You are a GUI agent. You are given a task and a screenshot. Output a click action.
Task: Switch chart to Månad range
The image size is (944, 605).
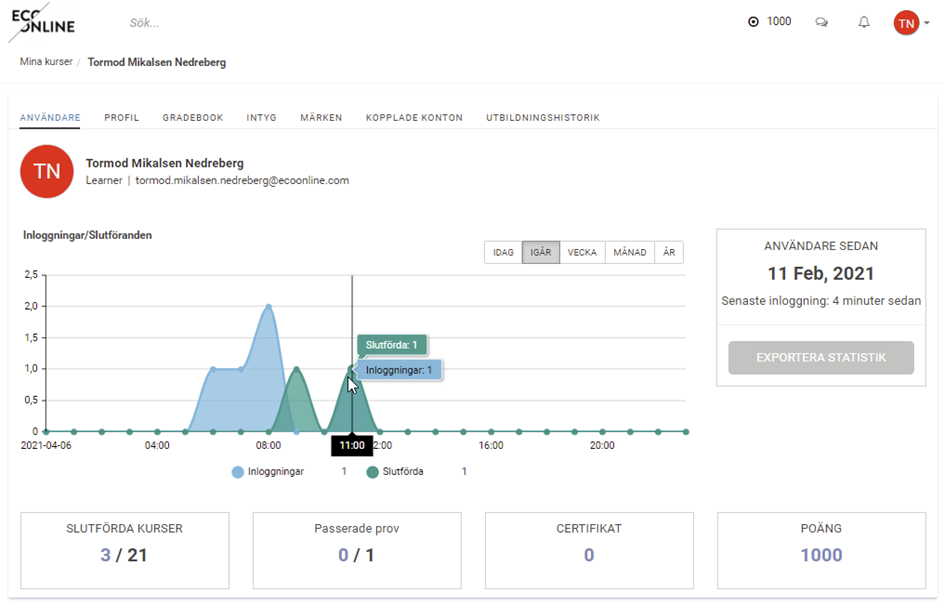[630, 252]
